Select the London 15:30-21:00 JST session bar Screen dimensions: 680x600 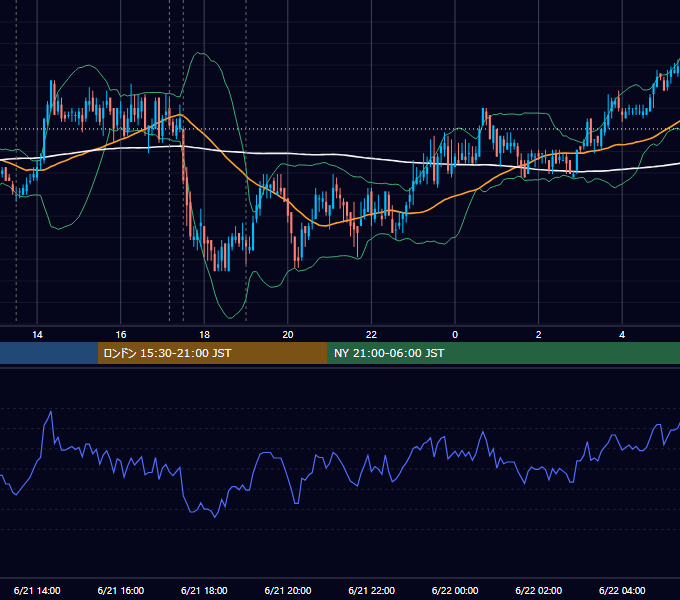pyautogui.click(x=212, y=353)
